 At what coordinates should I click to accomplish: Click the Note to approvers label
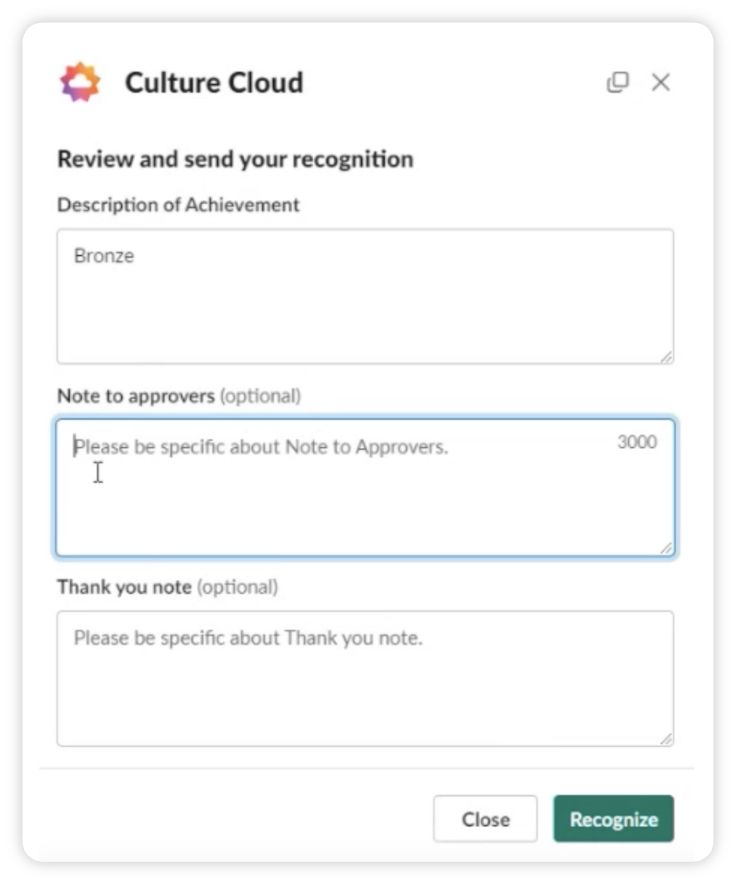(x=136, y=396)
